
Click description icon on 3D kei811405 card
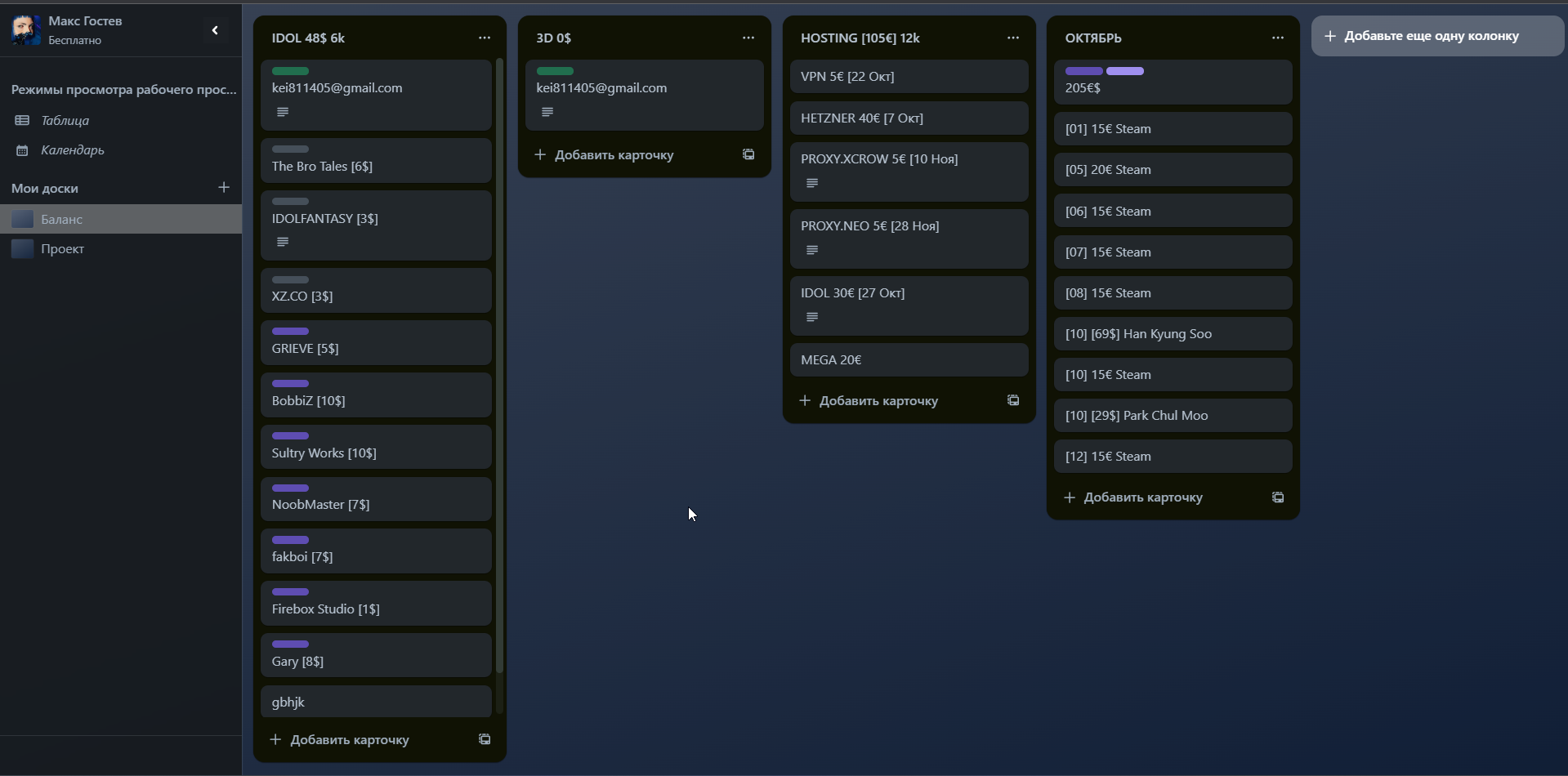tap(547, 112)
